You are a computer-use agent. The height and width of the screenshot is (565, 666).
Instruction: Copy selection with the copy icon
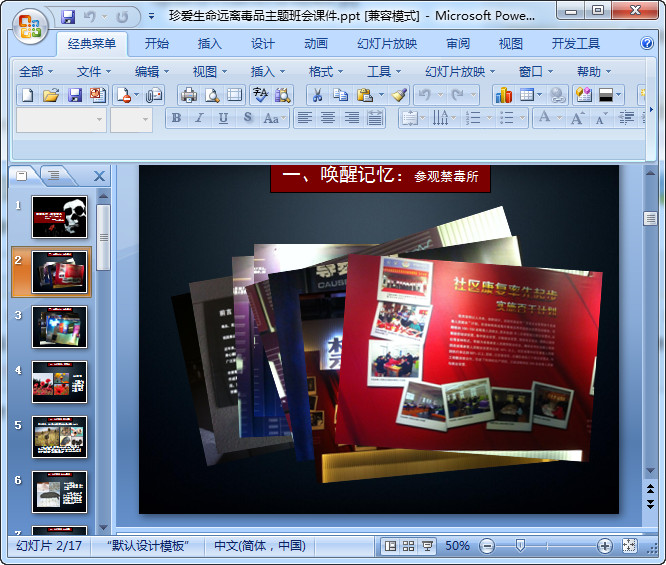(340, 95)
